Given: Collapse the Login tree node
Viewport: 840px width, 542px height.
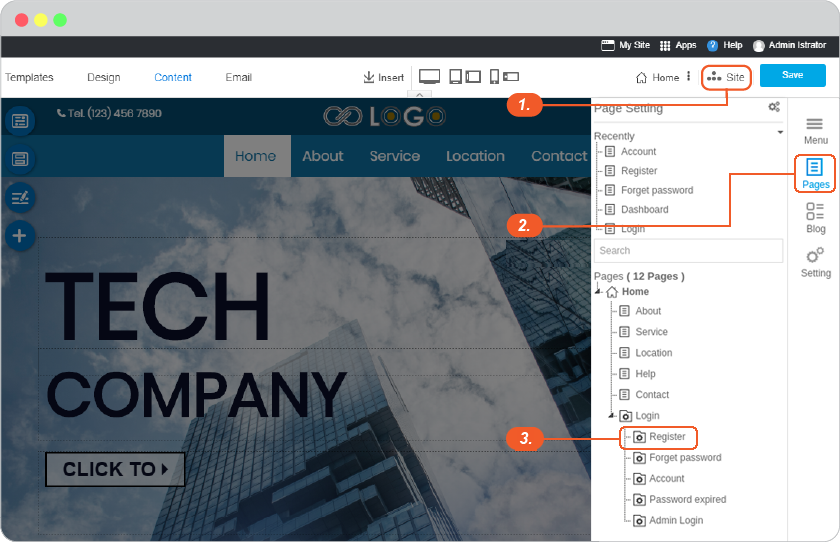Looking at the screenshot, I should pos(612,415).
